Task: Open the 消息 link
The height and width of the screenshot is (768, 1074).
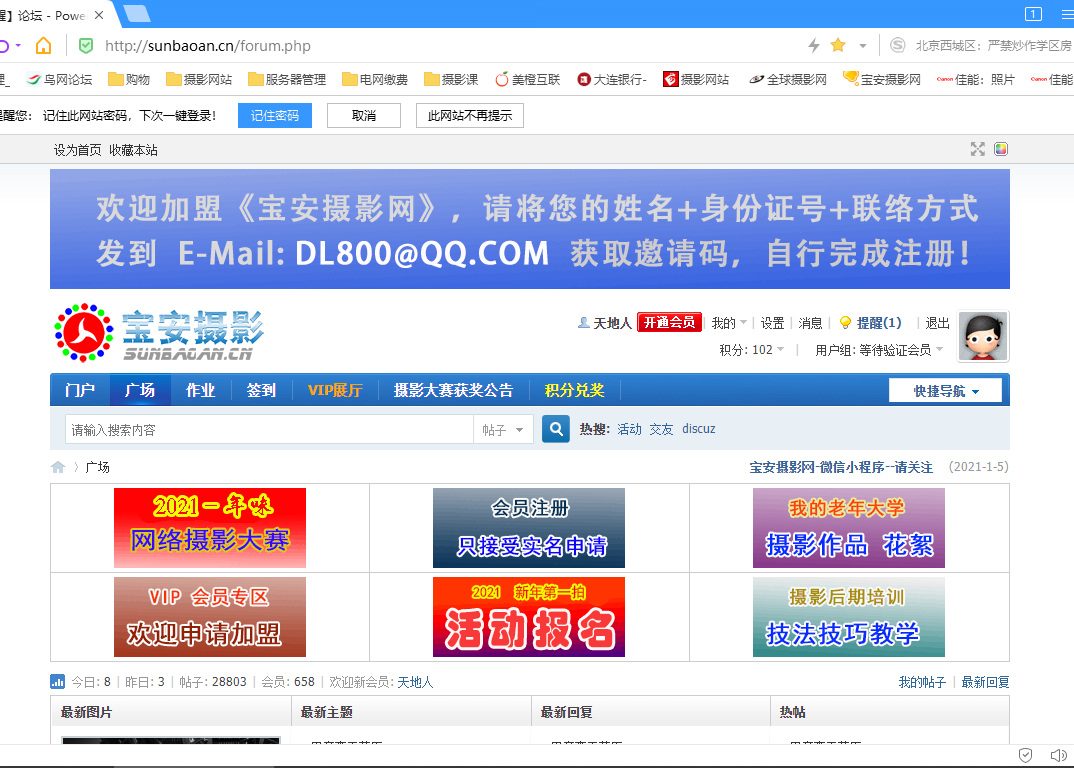Action: click(x=810, y=323)
